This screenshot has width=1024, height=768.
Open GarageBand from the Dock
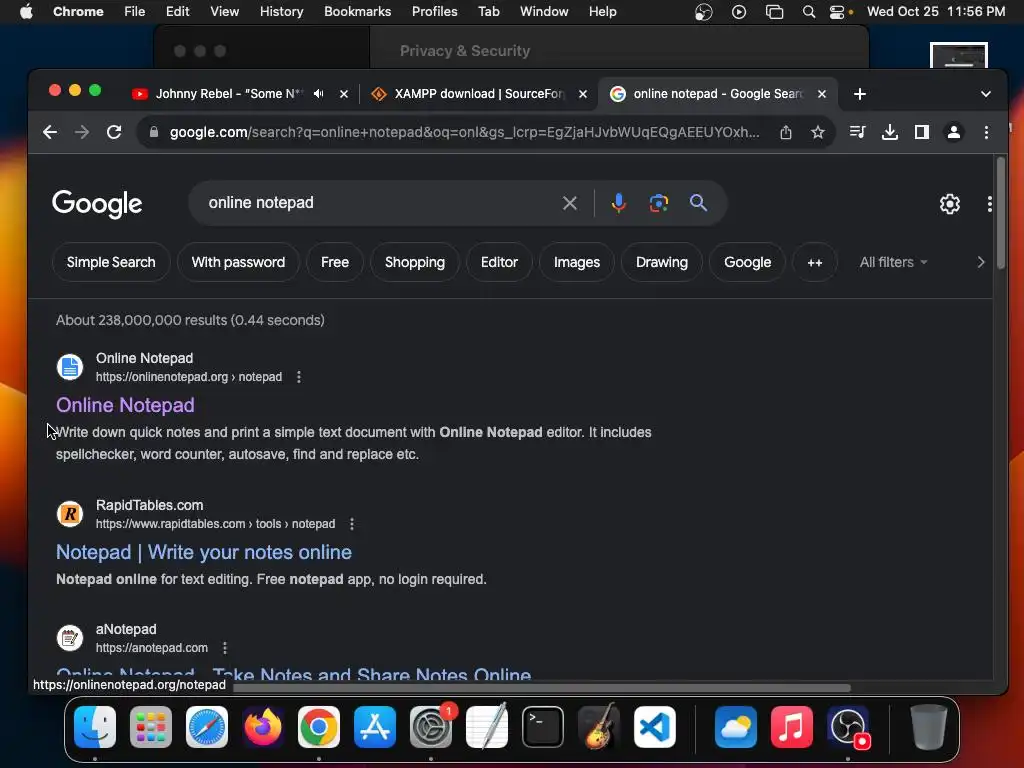tap(599, 727)
